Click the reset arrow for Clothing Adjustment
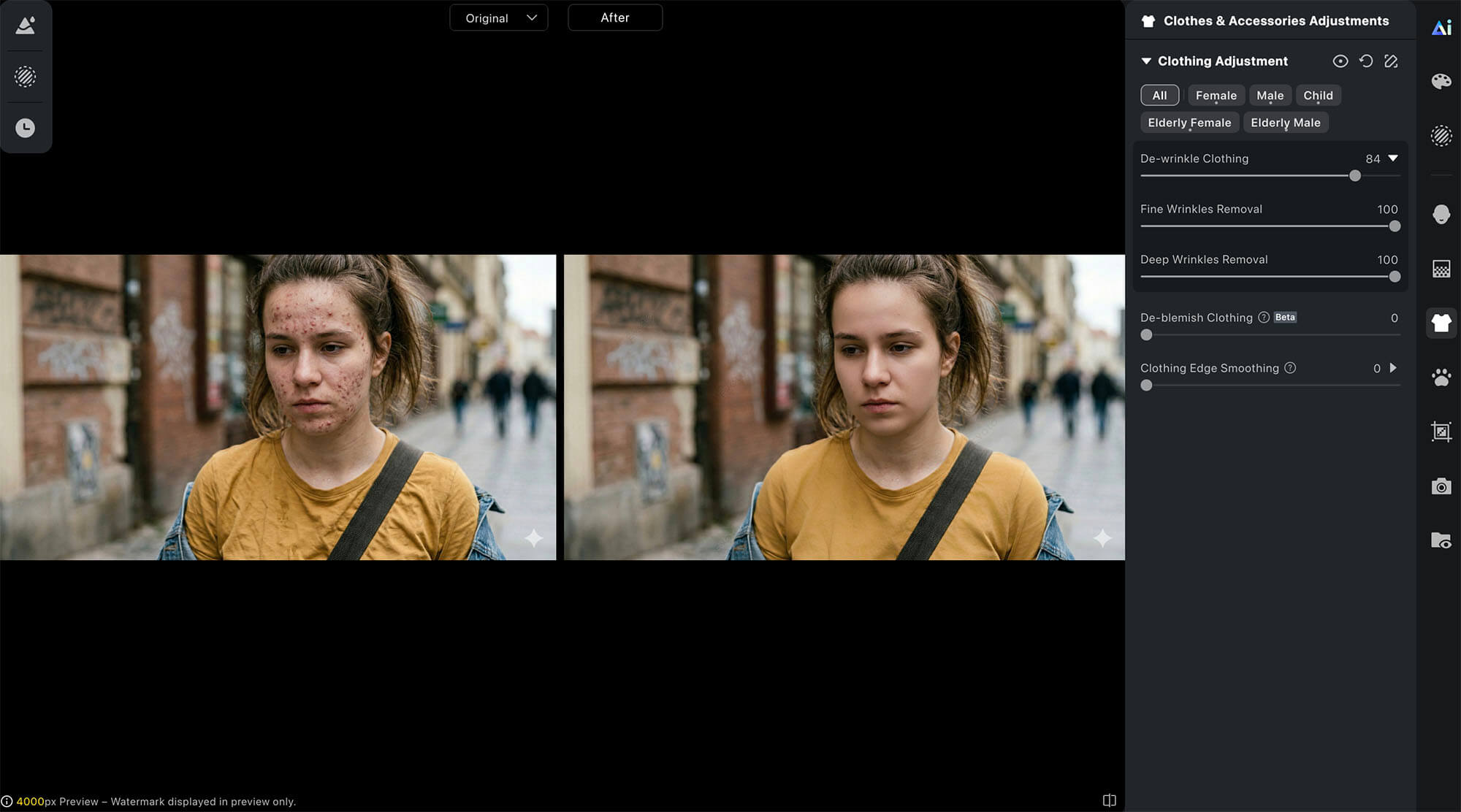 click(x=1365, y=61)
